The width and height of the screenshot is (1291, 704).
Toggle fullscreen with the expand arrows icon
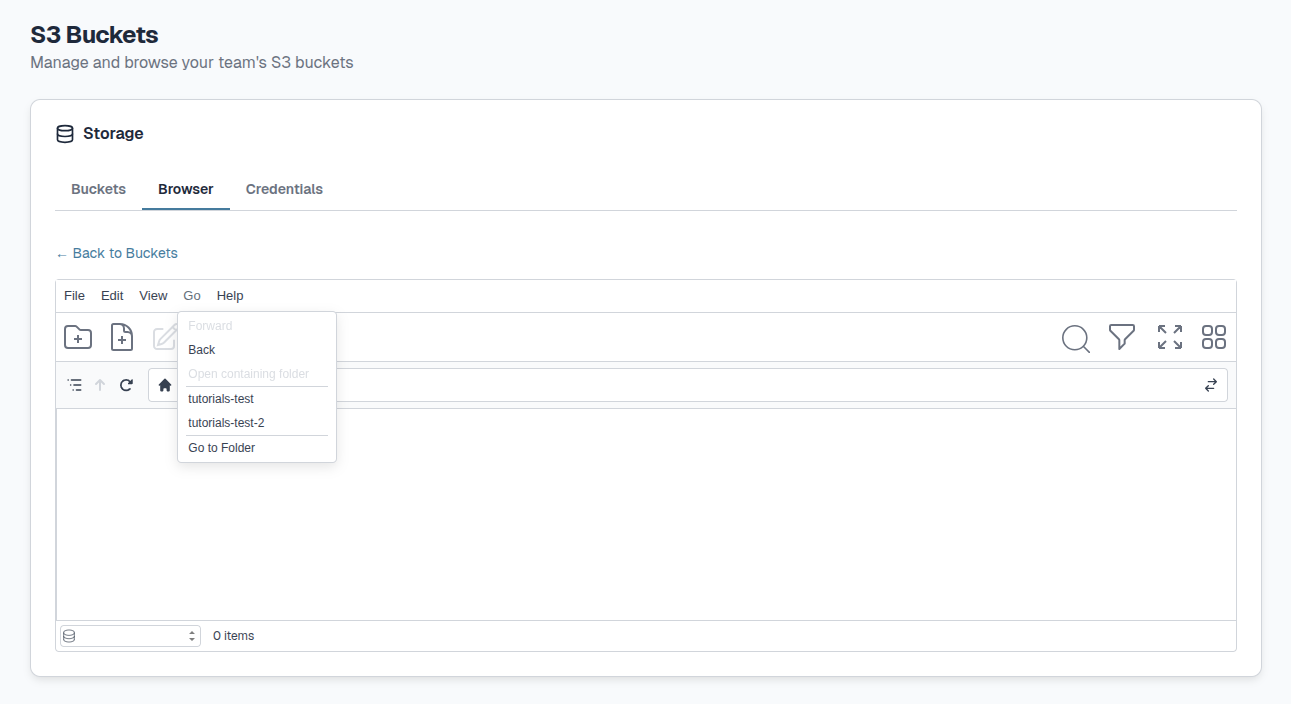point(1169,338)
